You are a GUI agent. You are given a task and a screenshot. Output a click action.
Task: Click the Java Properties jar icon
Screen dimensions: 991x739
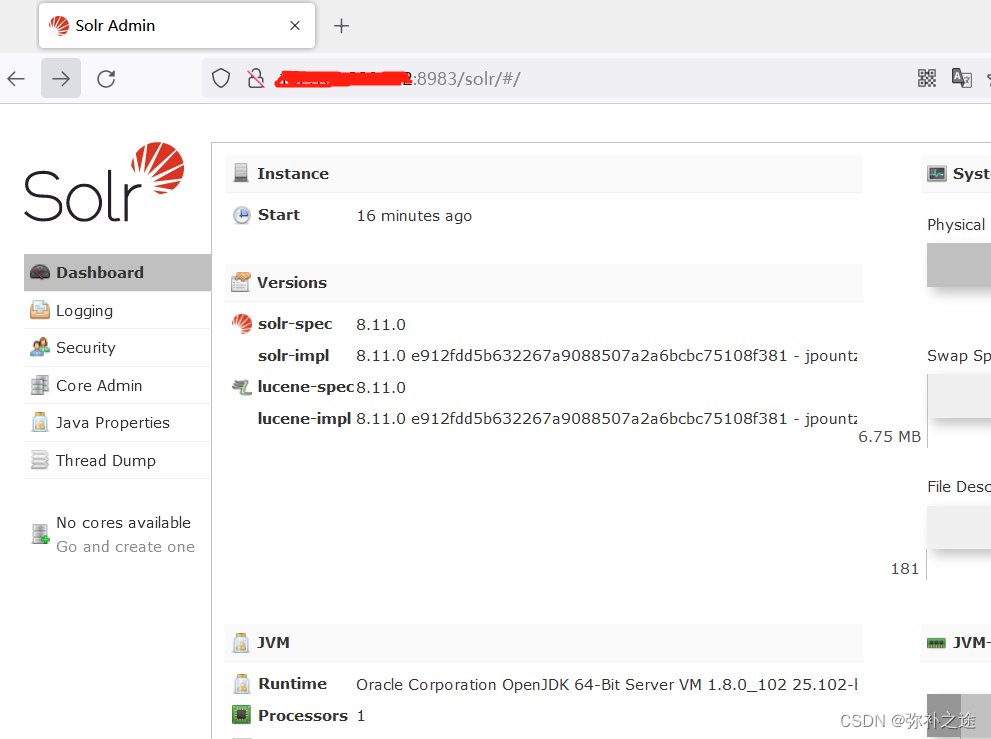[40, 422]
